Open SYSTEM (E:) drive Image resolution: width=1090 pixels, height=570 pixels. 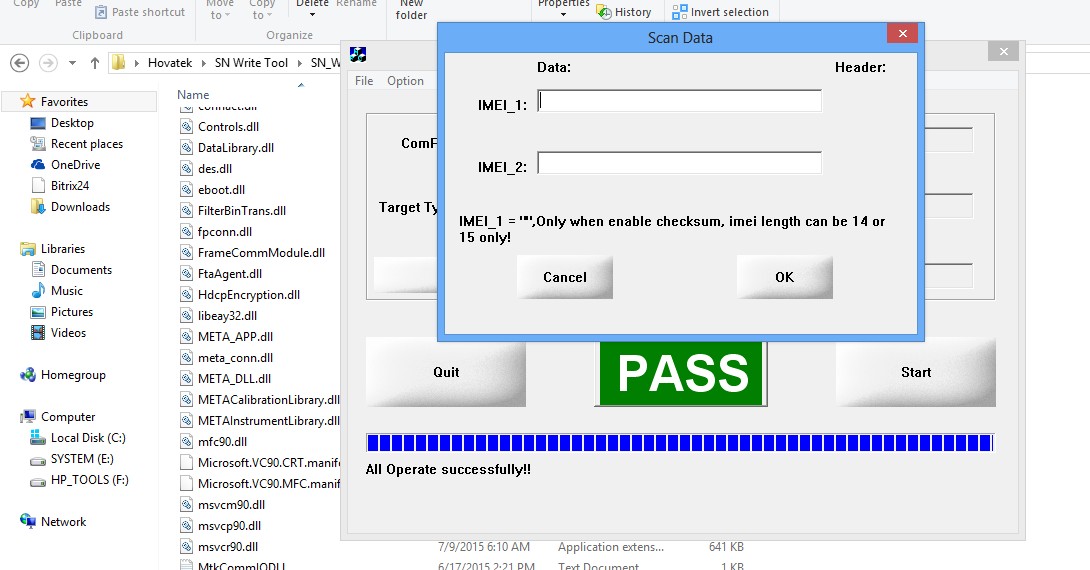(81, 458)
